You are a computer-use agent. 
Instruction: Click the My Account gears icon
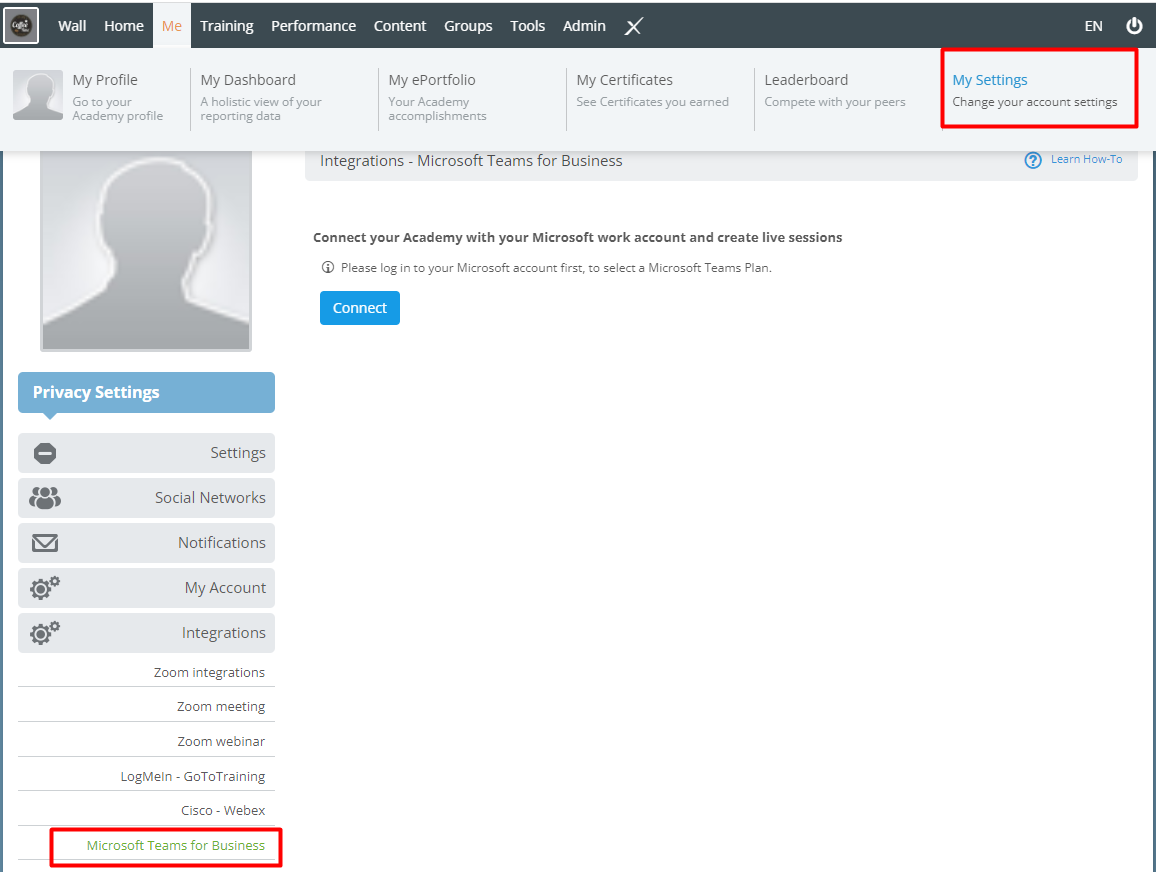point(45,587)
